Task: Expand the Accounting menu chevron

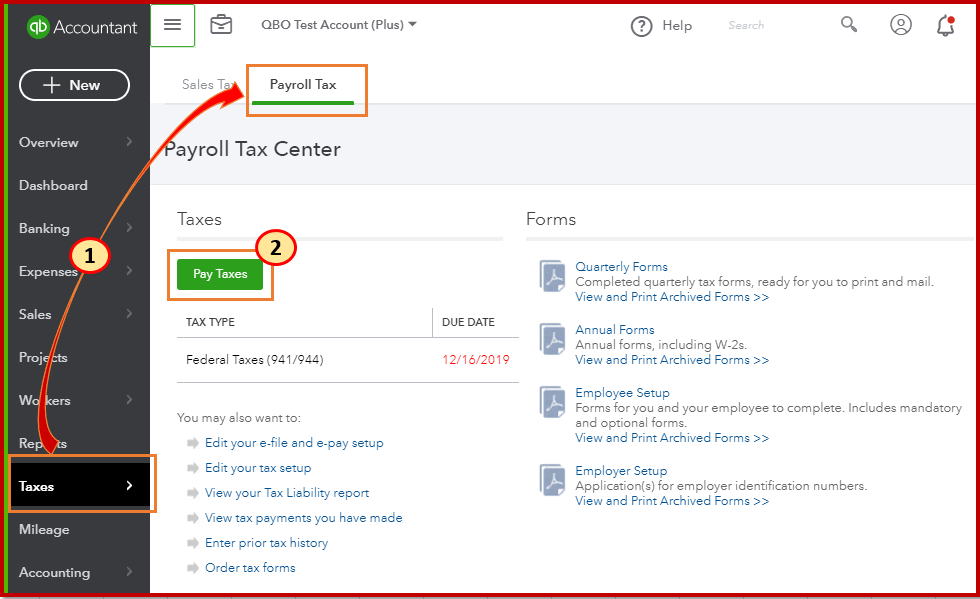Action: (x=129, y=571)
